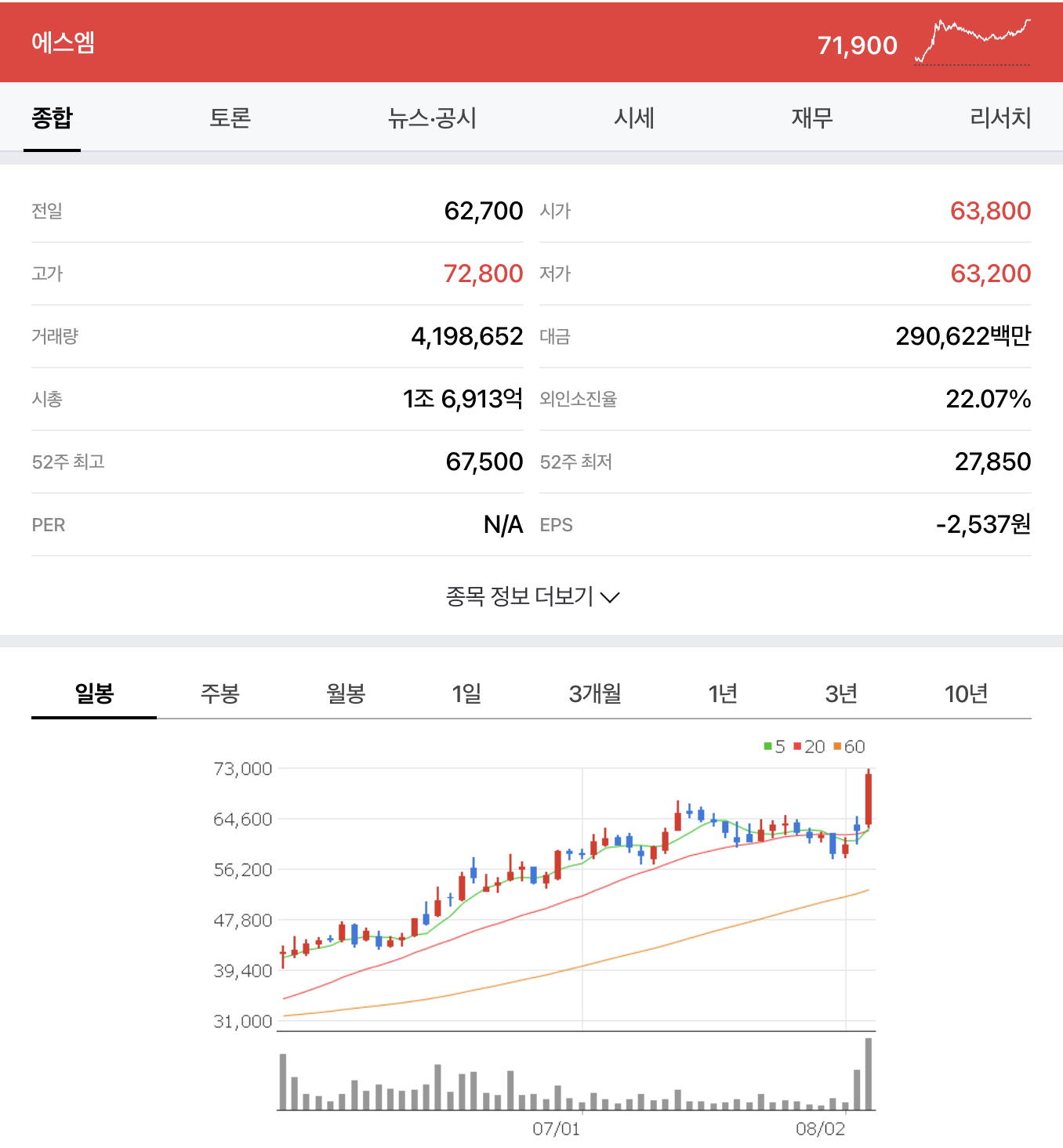Click the 47,800 y-axis label
Screen dimensions: 1063x1148
tap(243, 920)
